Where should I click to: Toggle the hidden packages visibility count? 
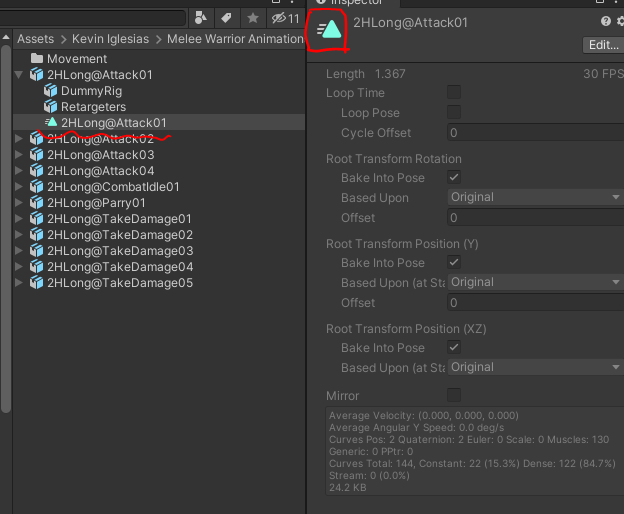point(285,18)
